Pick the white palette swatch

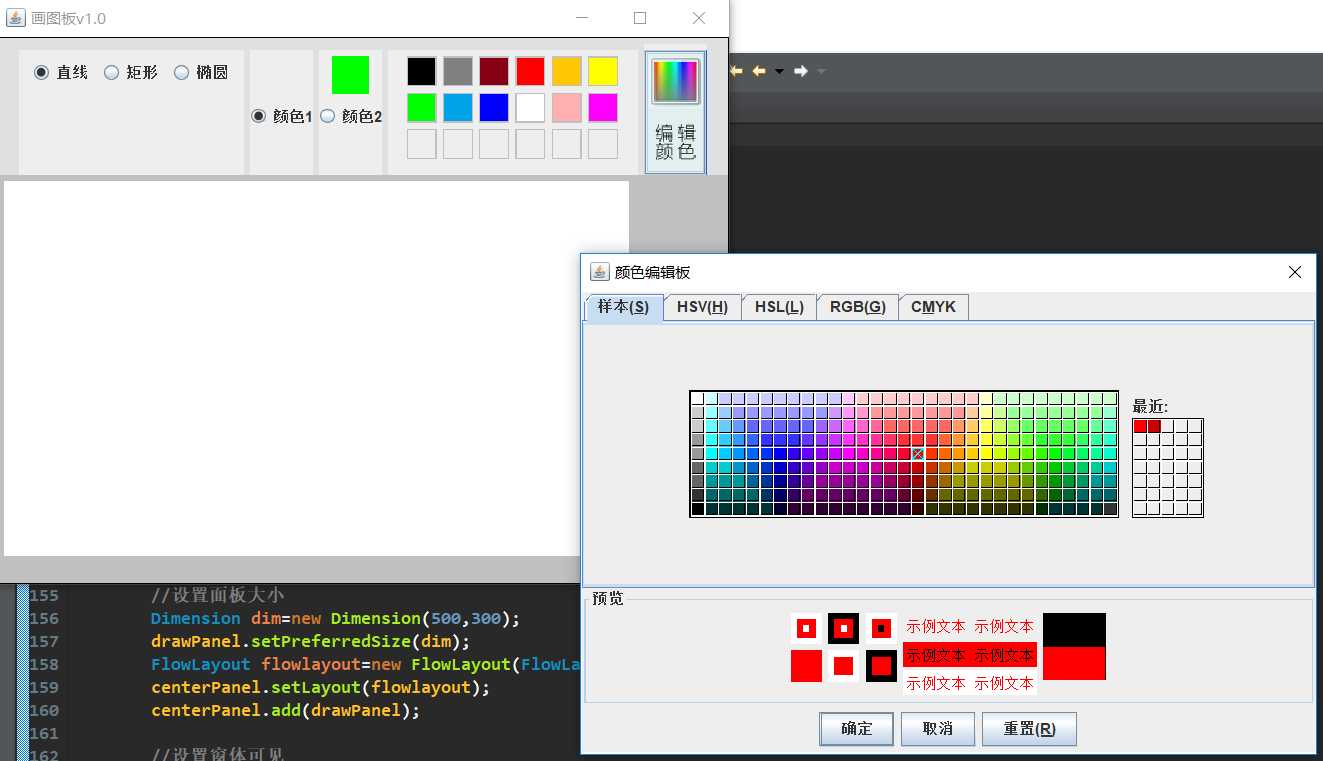coord(530,107)
